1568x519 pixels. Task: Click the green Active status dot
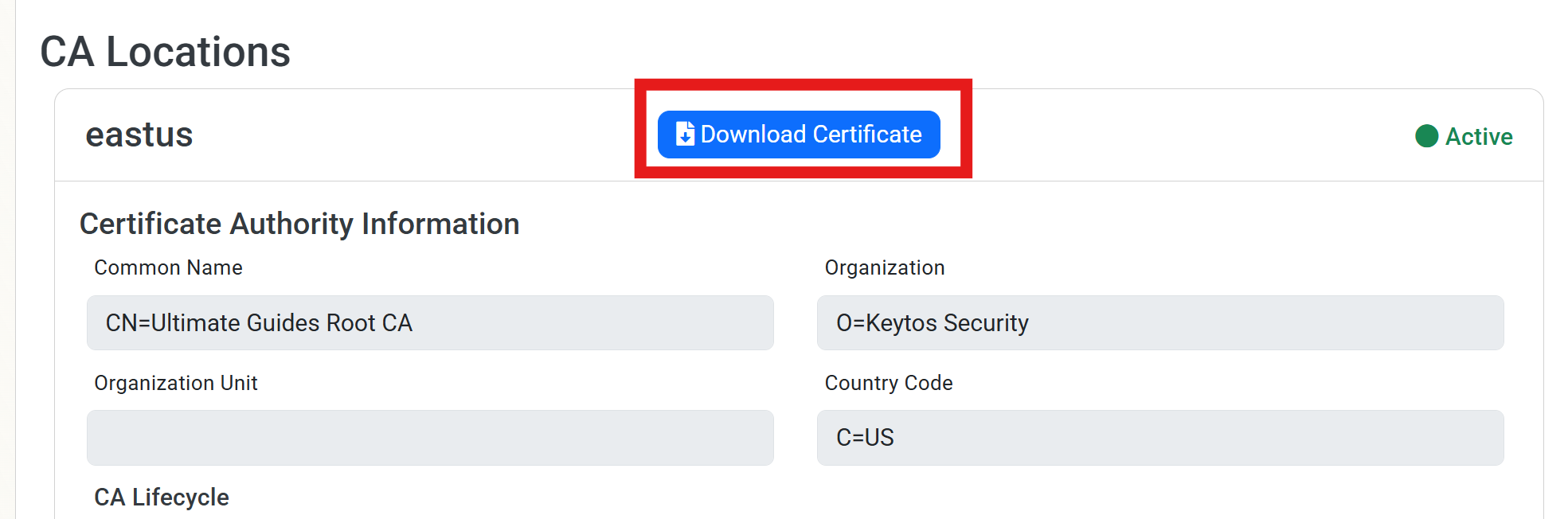[x=1426, y=136]
